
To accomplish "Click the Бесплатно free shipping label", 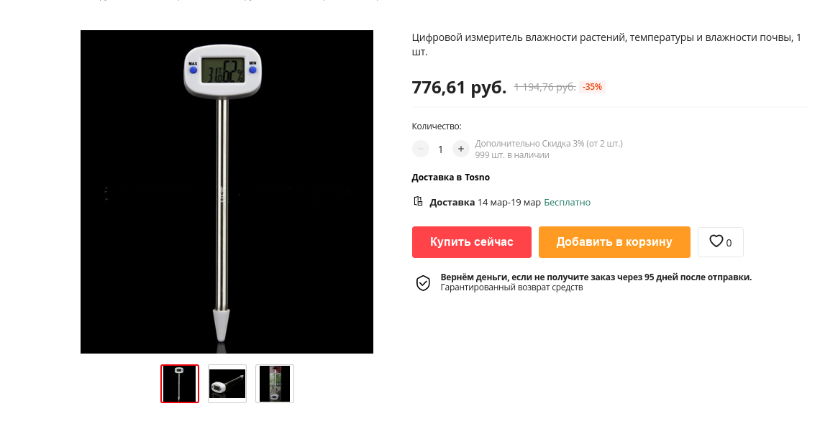I will pos(567,202).
